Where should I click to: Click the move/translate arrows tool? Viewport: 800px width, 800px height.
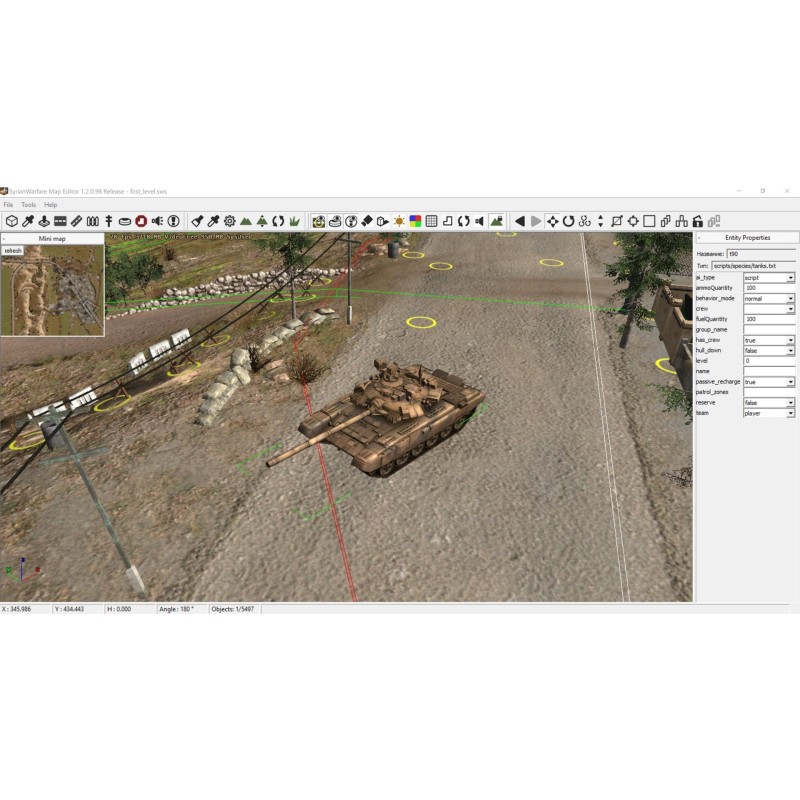pos(552,221)
